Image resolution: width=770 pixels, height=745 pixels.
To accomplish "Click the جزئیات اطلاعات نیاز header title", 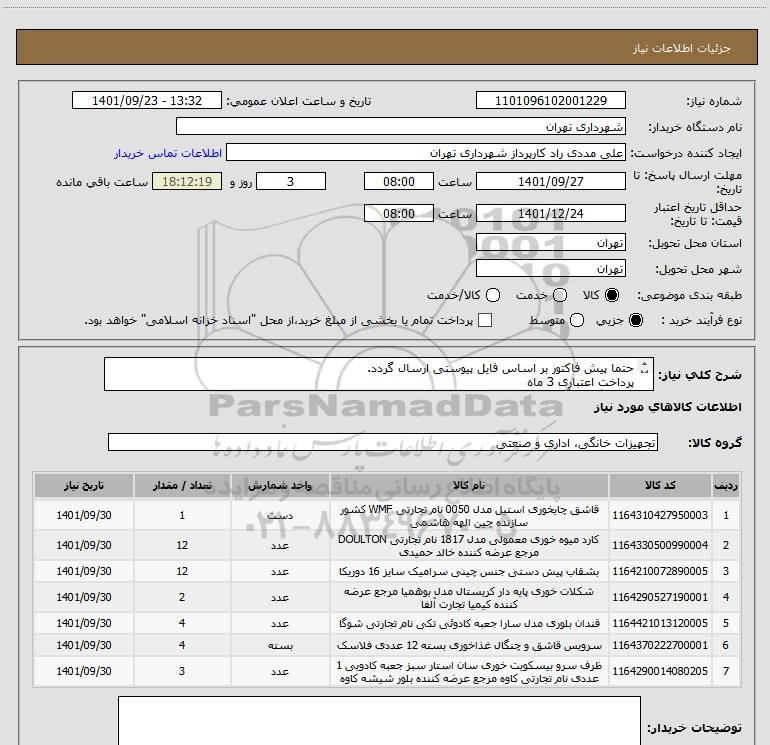I will click(x=682, y=48).
